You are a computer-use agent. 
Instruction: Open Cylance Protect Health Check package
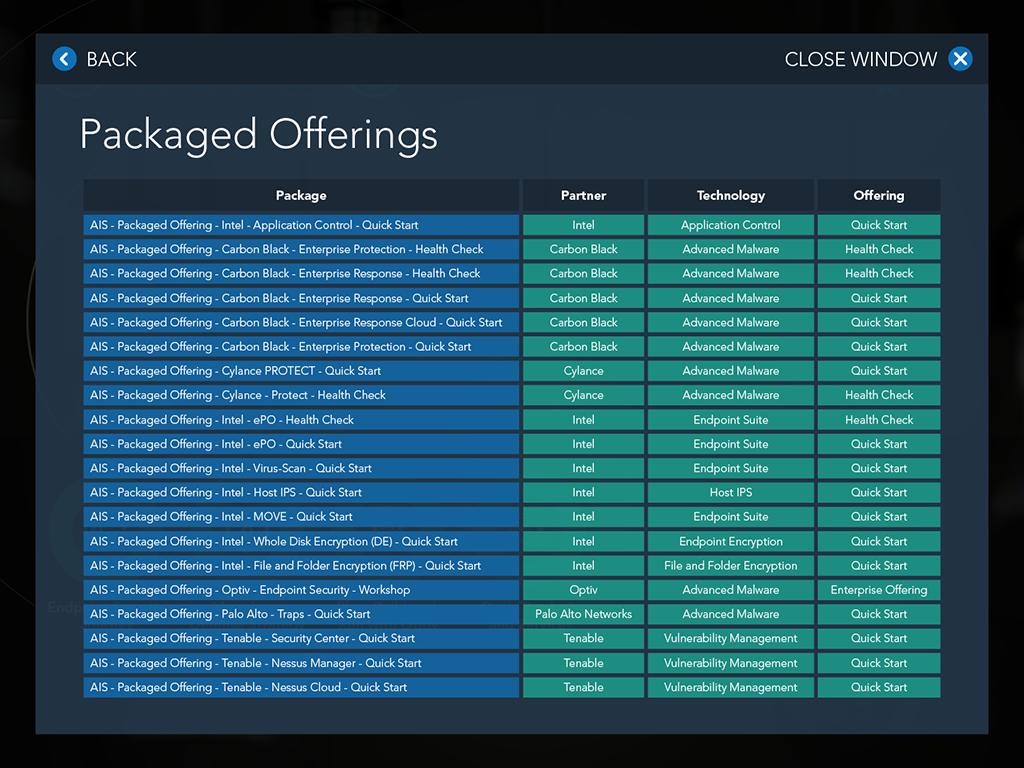coord(301,395)
